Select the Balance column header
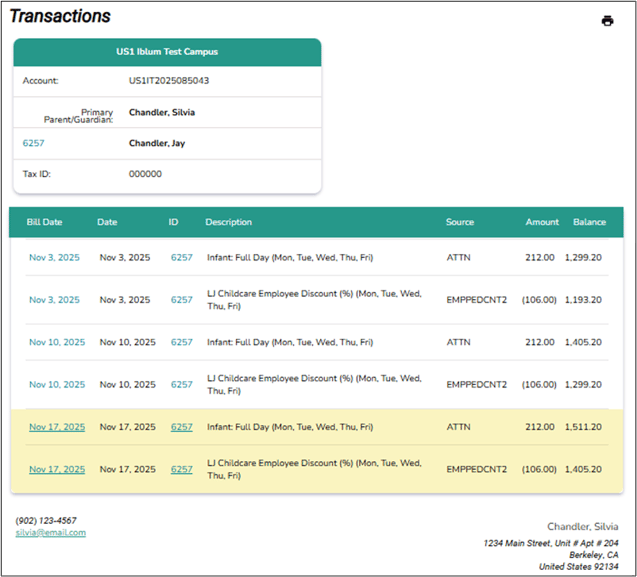This screenshot has width=637, height=577. [589, 222]
